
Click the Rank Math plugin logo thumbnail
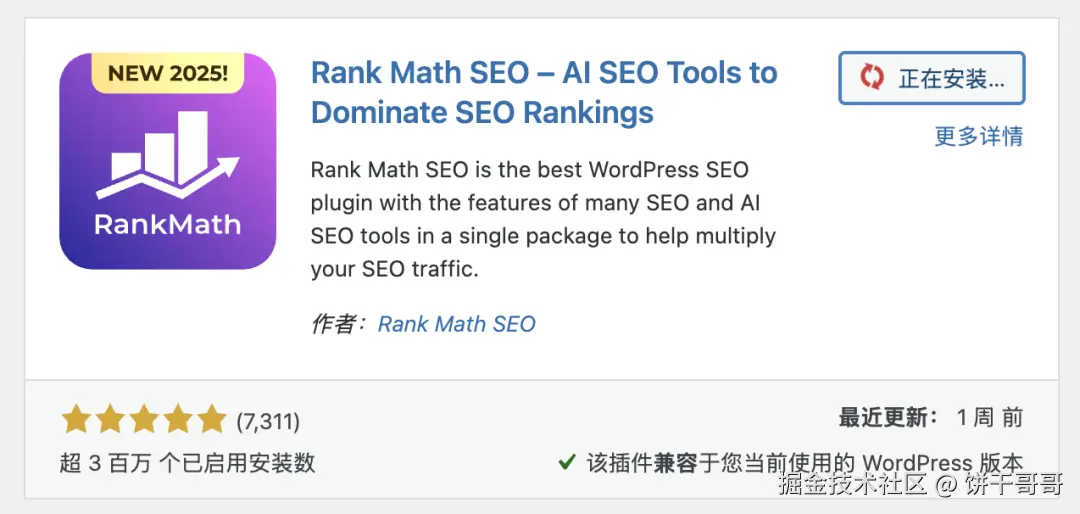point(167,161)
